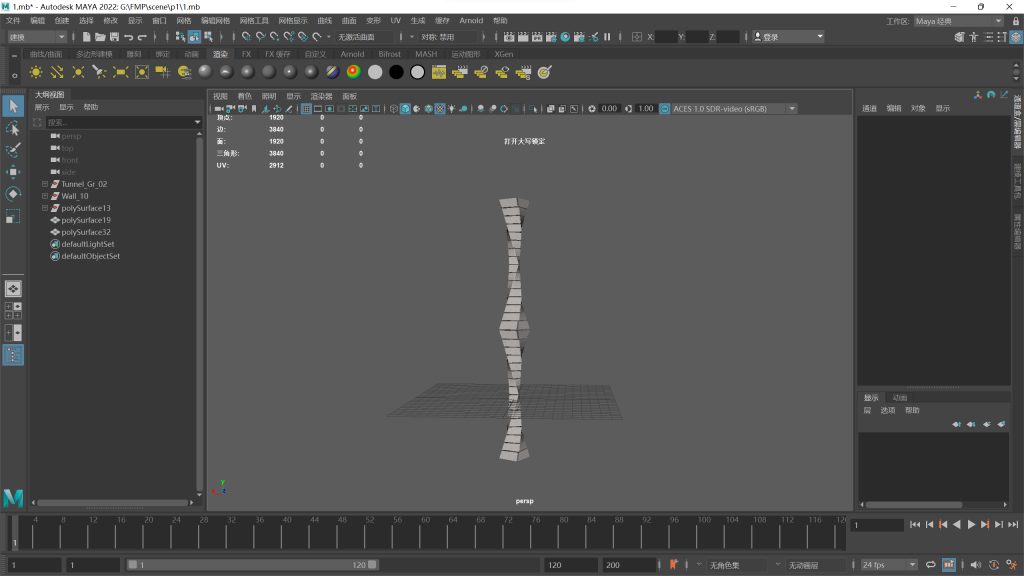Open the ACES 1.0 SDR-video view transform dropdown
The image size is (1024, 576).
click(x=734, y=108)
